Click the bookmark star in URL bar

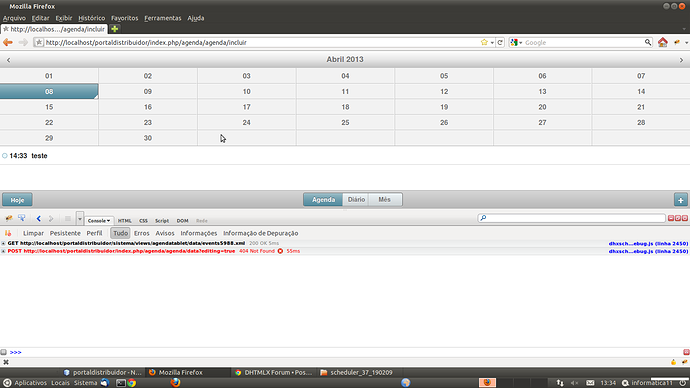coord(484,42)
